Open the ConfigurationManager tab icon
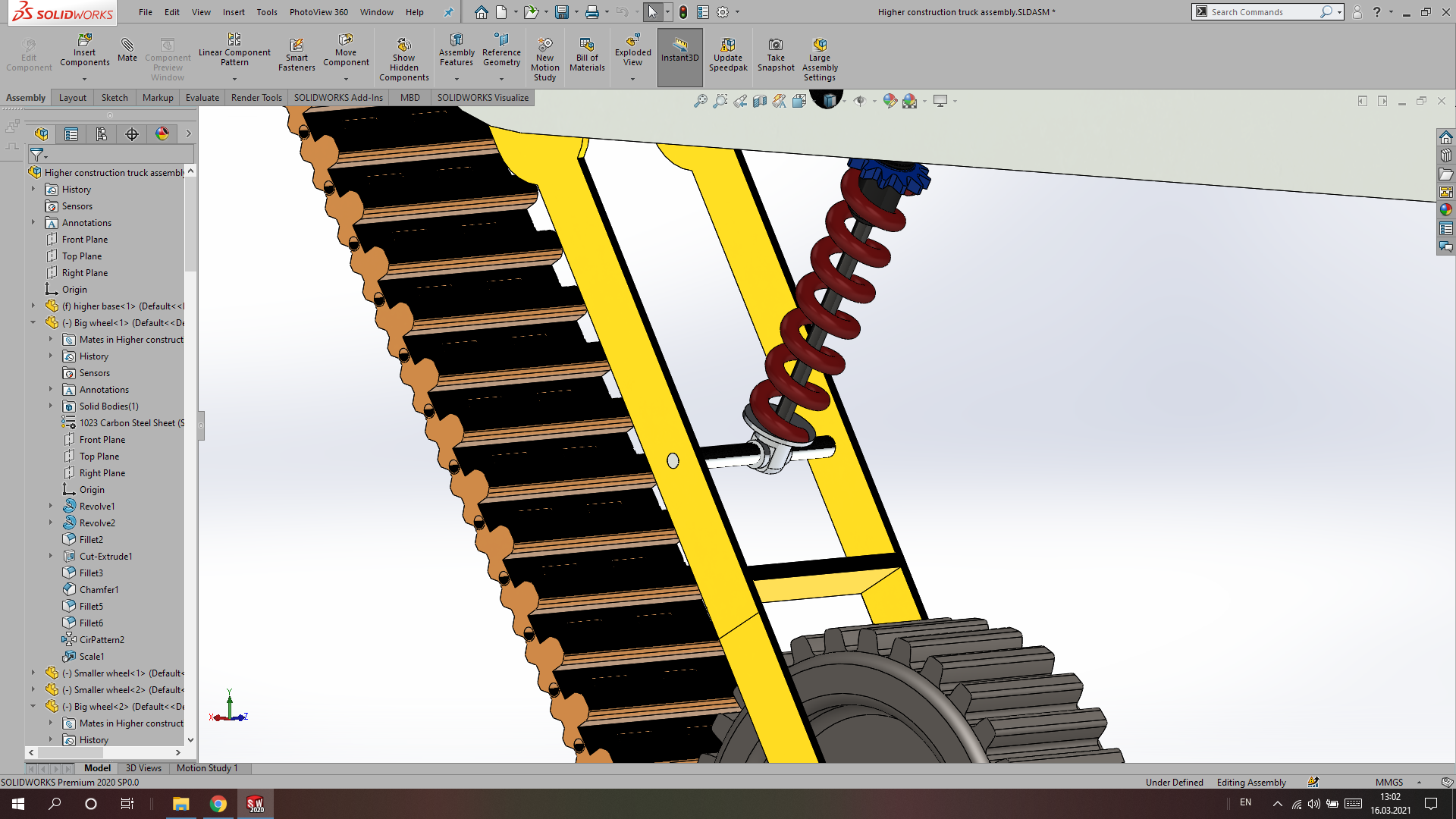 tap(102, 134)
